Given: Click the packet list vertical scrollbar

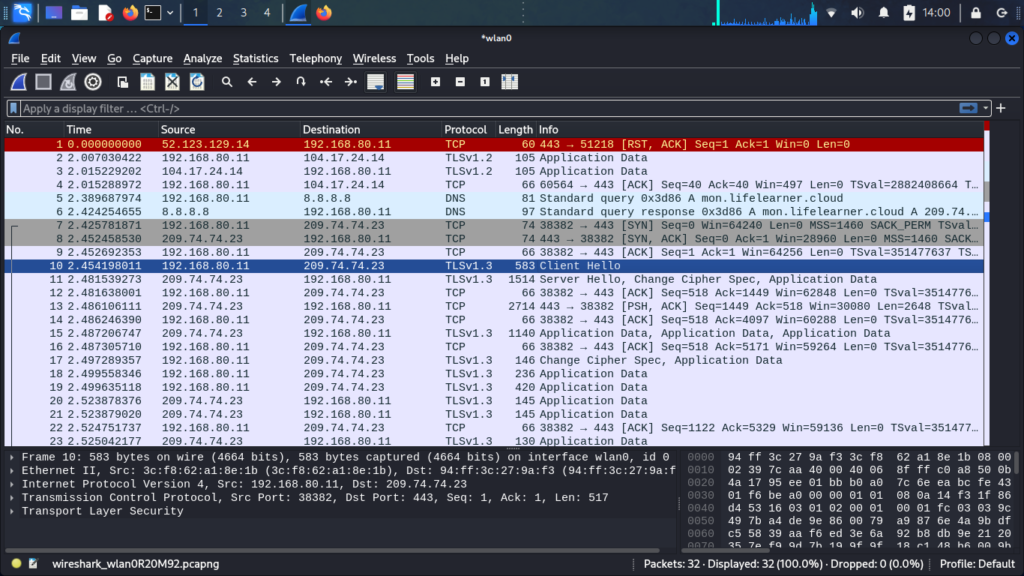Looking at the screenshot, I should (x=987, y=284).
